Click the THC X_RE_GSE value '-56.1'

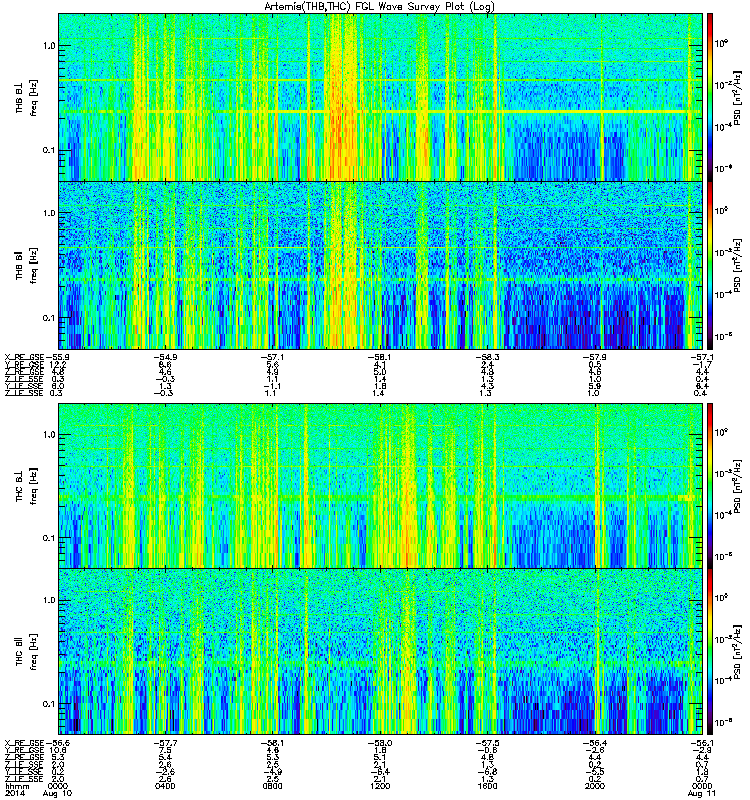(702, 743)
